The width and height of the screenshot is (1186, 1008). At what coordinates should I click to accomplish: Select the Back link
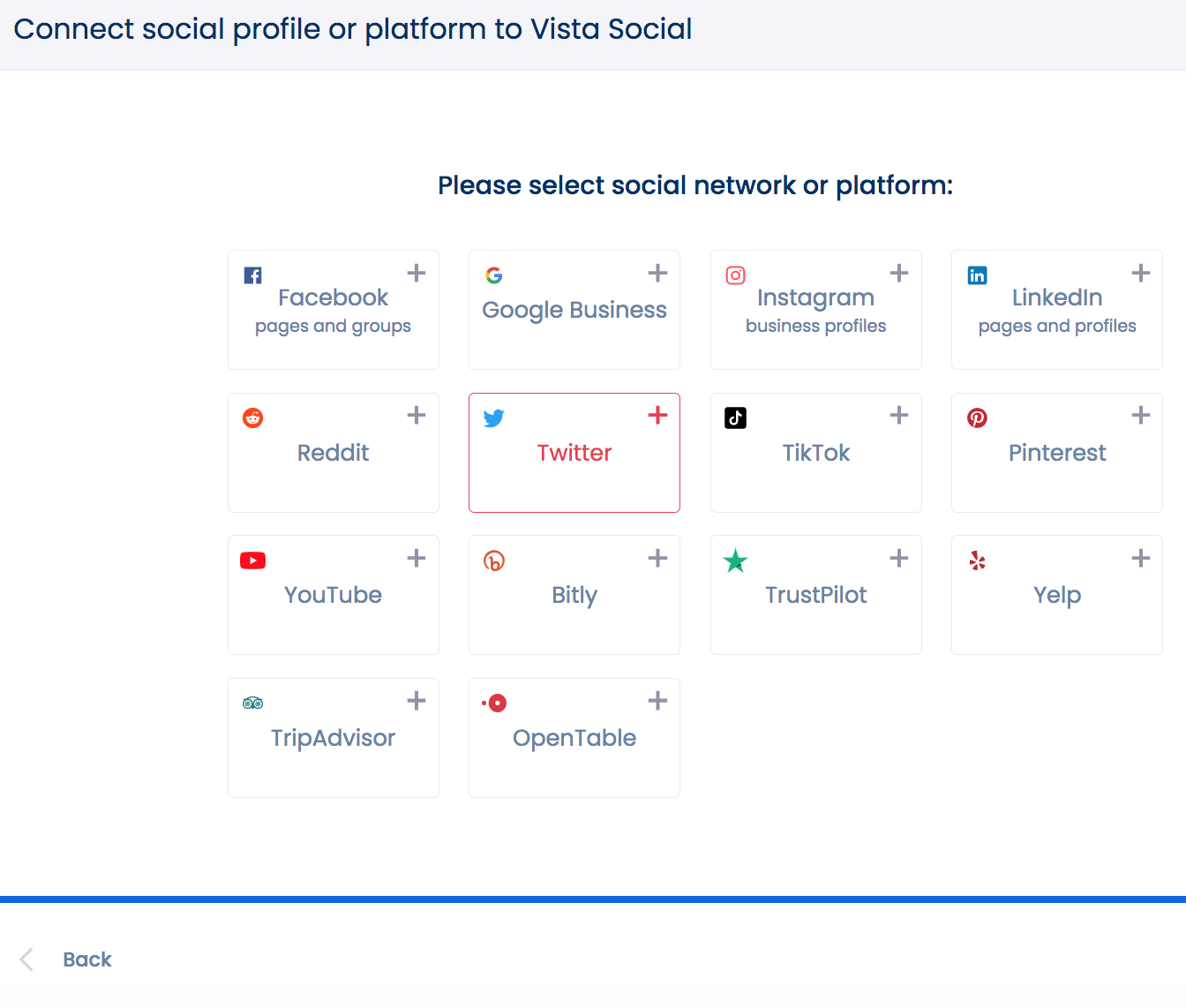[86, 959]
